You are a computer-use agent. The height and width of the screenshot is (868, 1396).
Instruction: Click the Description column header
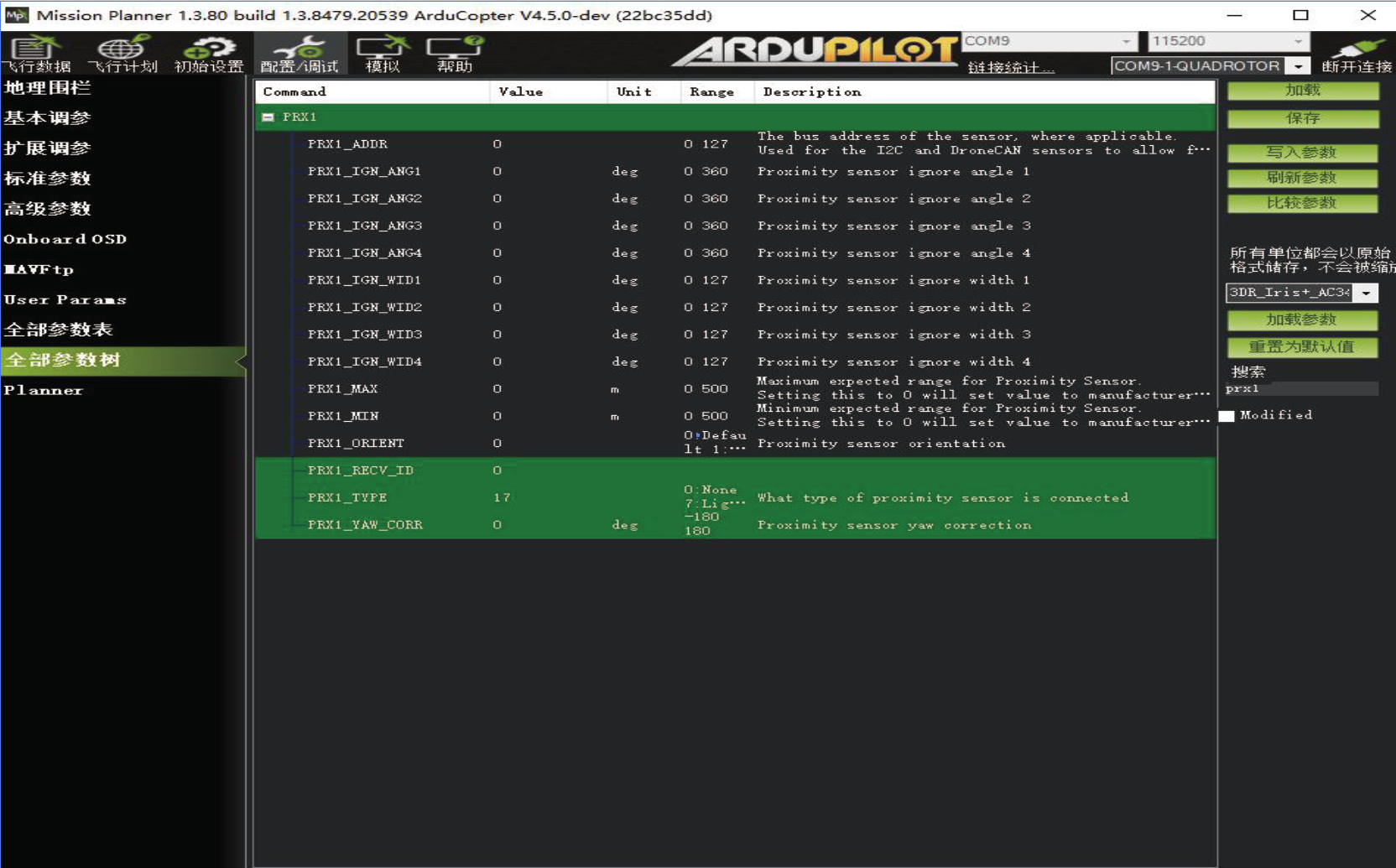[985, 92]
